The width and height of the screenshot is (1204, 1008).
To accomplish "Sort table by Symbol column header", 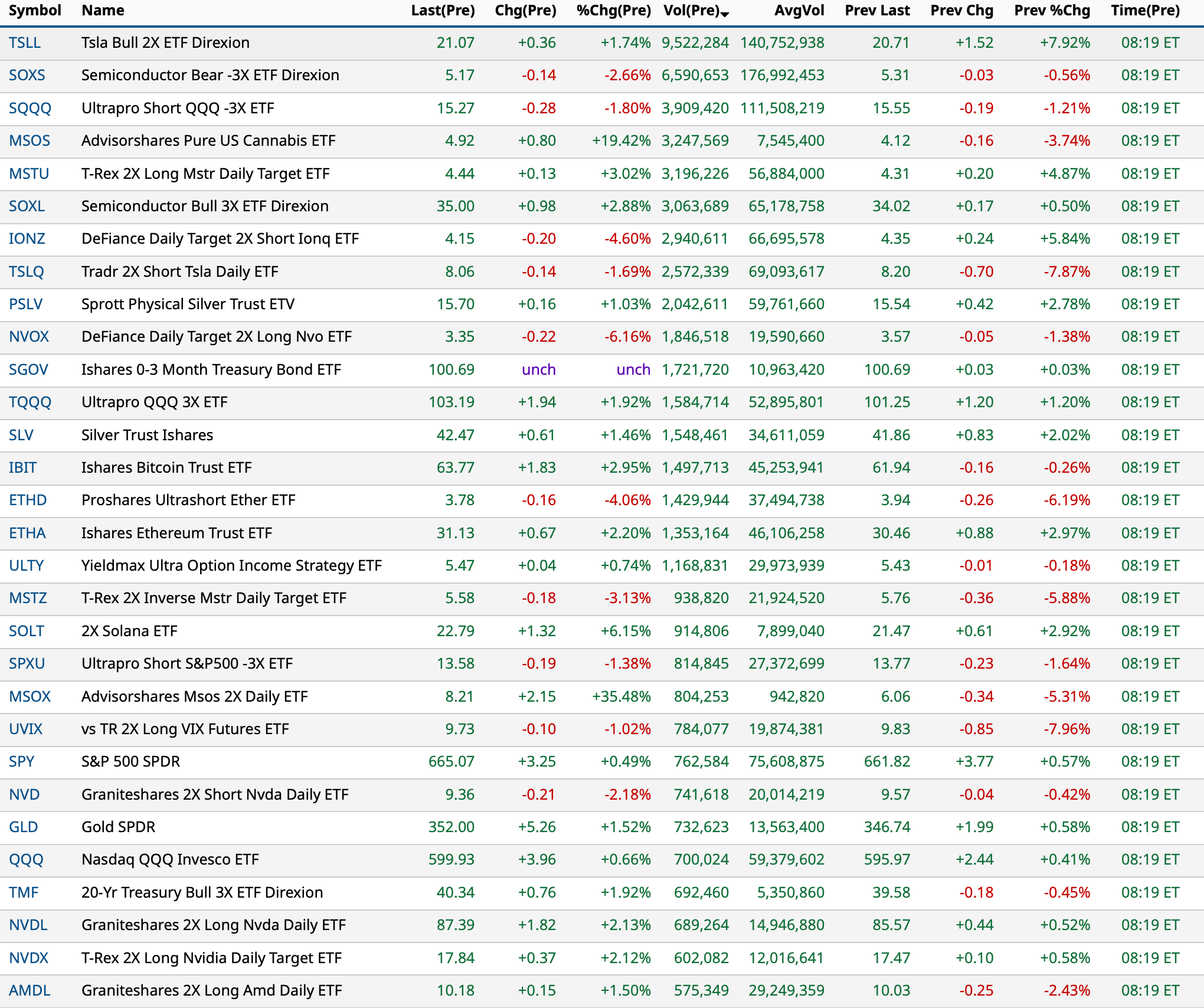I will tap(35, 11).
